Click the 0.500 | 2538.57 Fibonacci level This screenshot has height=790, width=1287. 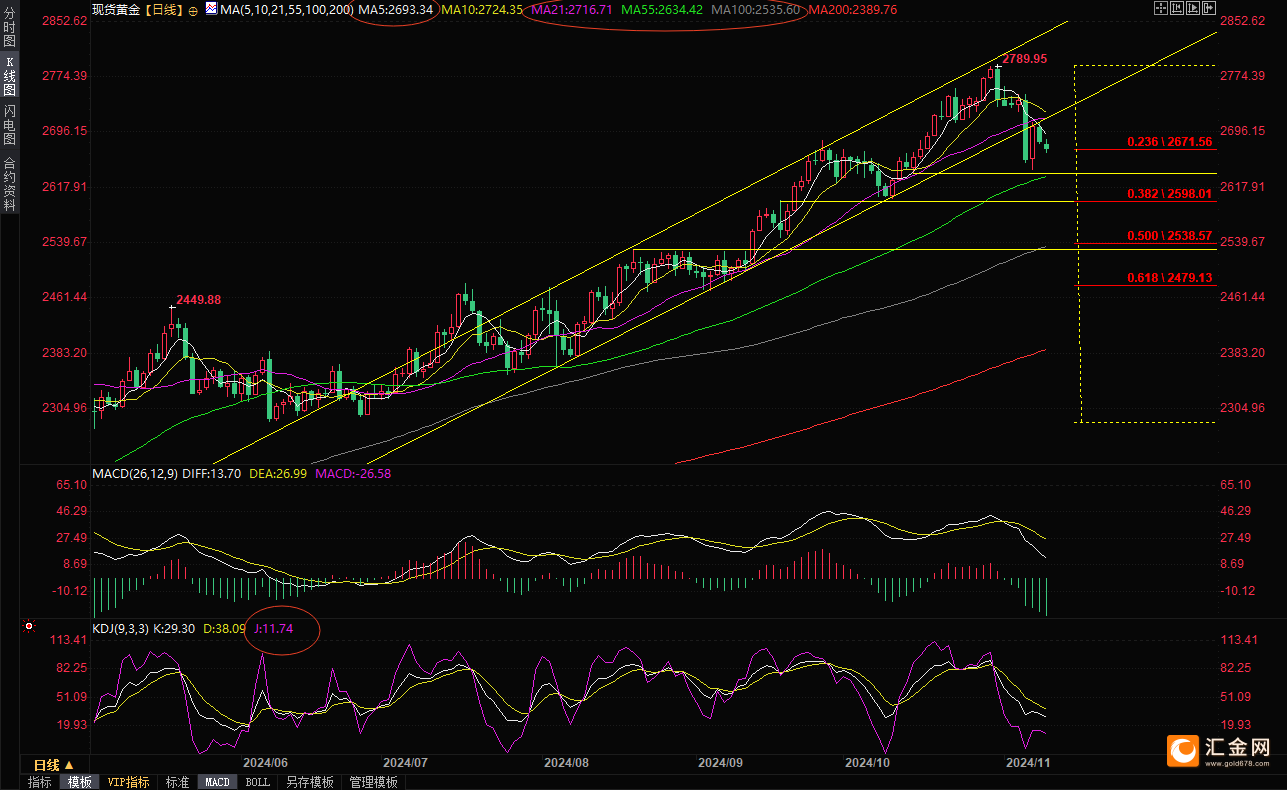tap(1170, 235)
